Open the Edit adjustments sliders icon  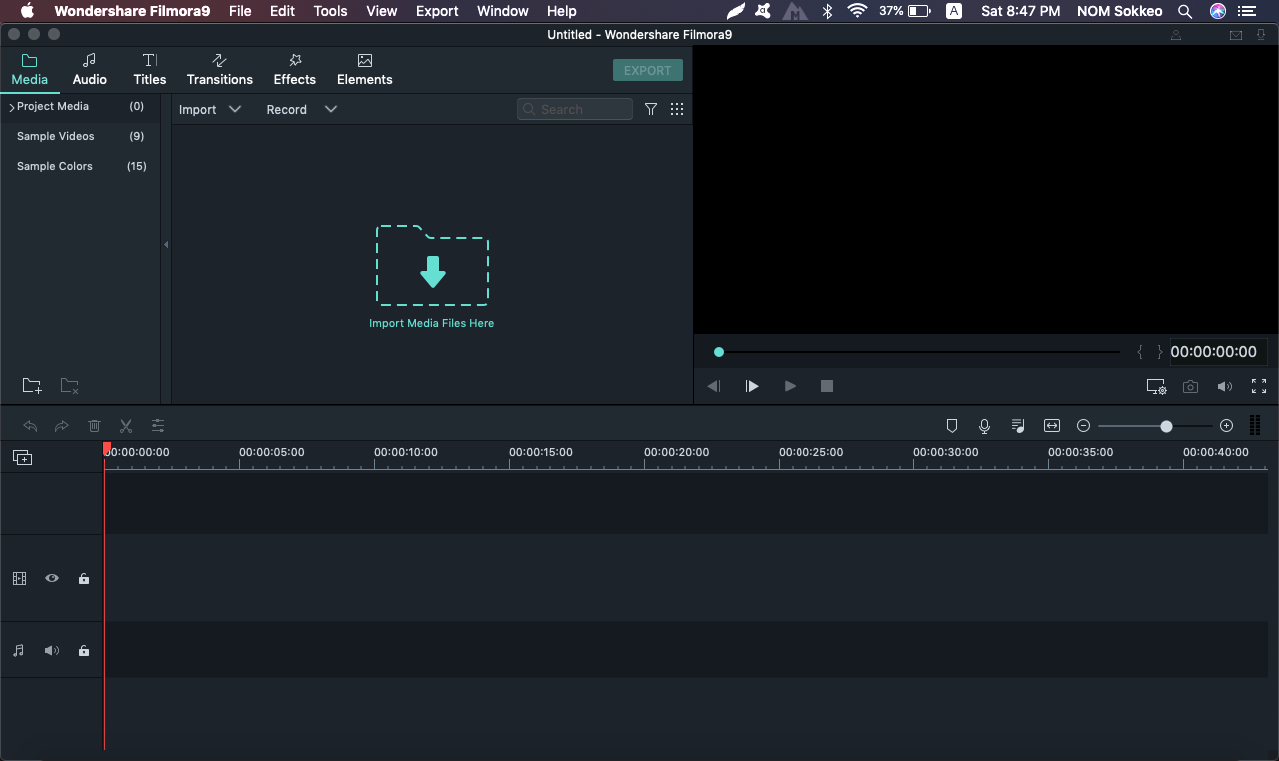pos(158,426)
